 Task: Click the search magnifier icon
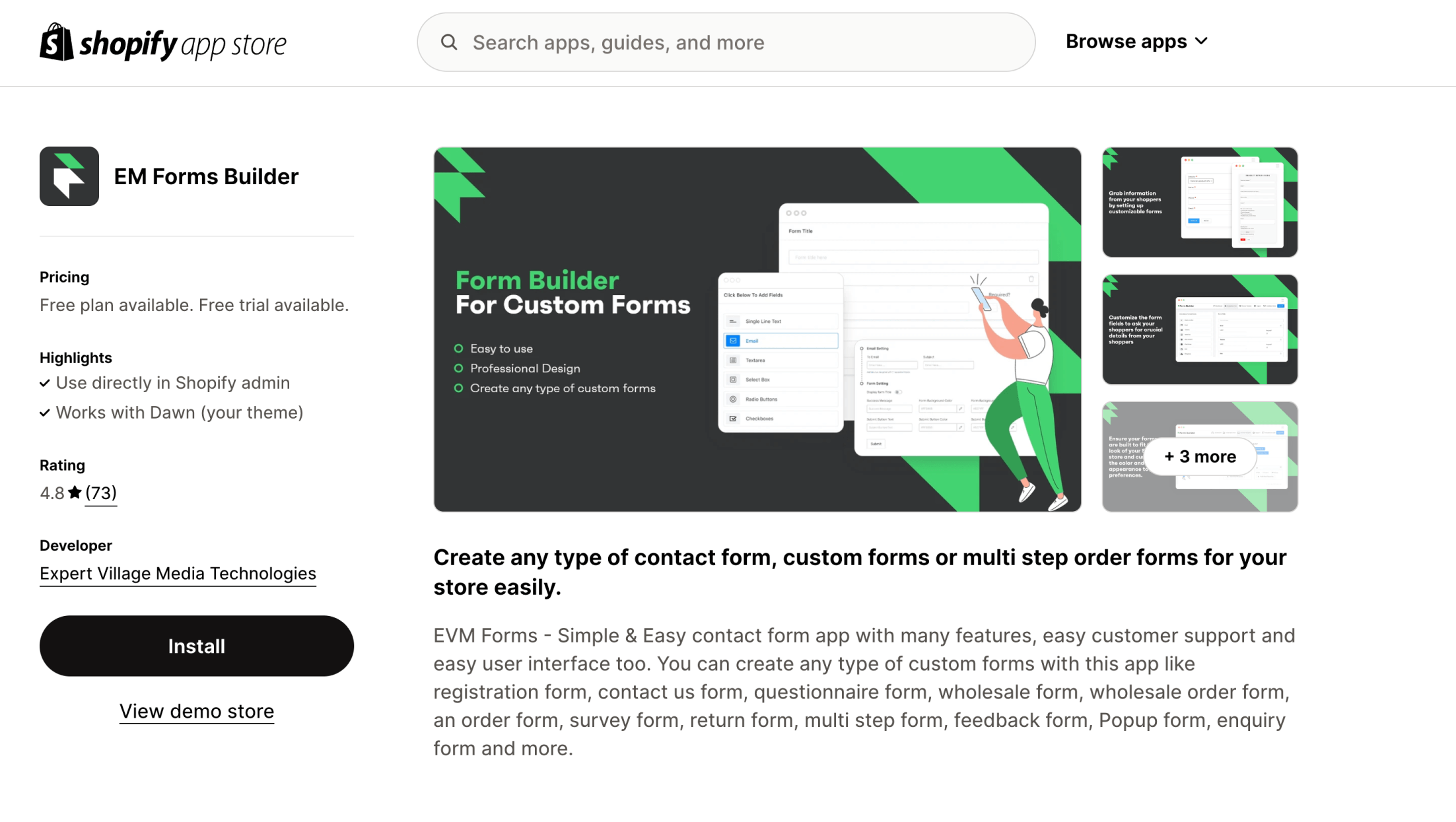coord(450,42)
